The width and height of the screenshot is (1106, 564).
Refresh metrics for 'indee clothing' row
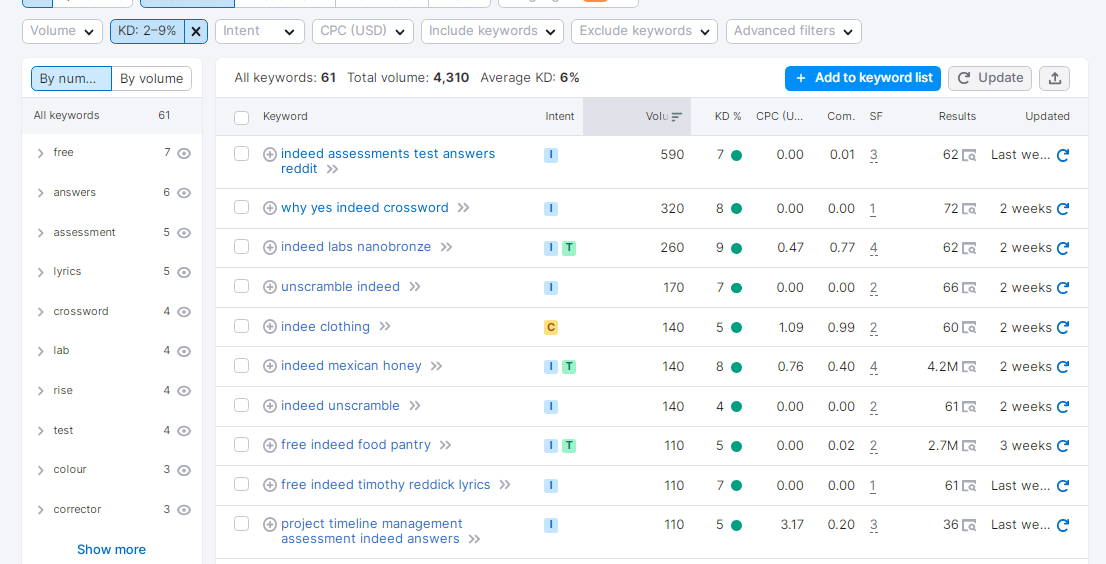[1063, 328]
